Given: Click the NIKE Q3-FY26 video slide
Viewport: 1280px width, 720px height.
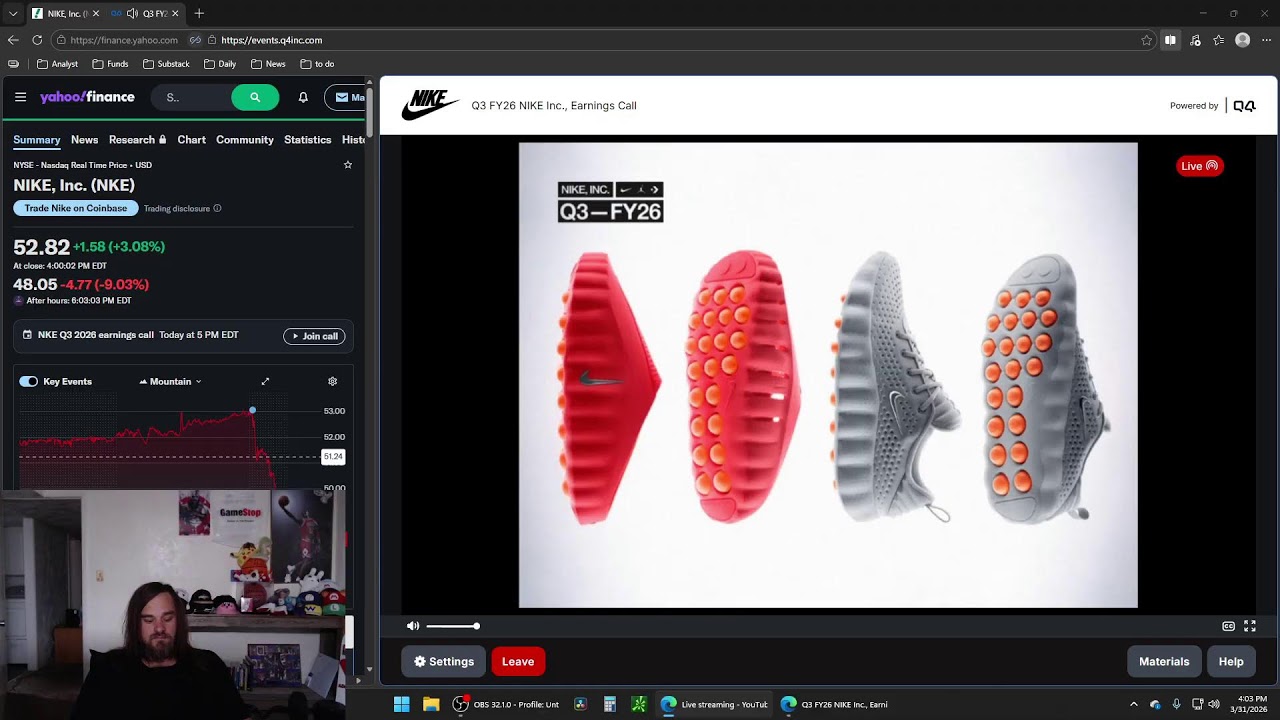Looking at the screenshot, I should (828, 375).
